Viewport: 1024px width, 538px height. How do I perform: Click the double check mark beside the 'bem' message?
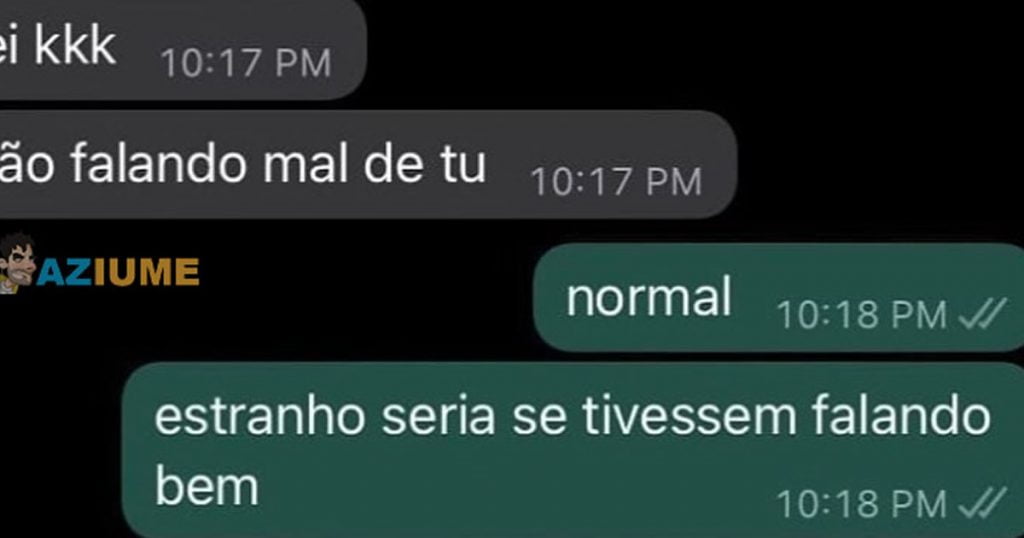[982, 503]
